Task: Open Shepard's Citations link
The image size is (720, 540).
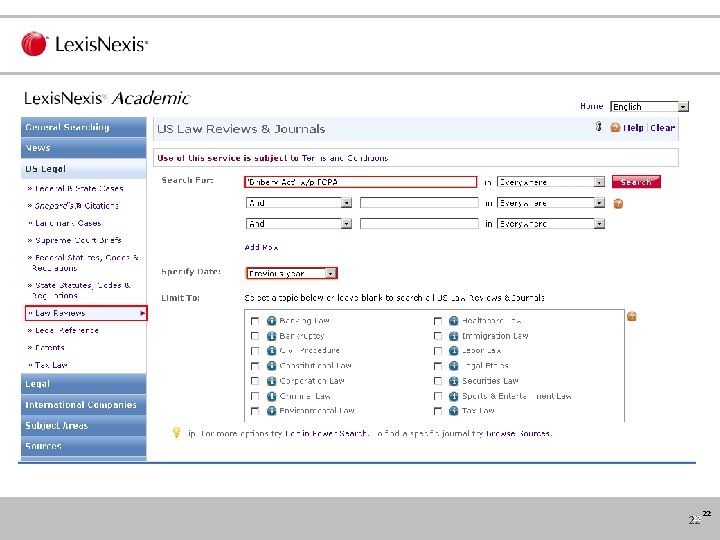Action: click(76, 206)
